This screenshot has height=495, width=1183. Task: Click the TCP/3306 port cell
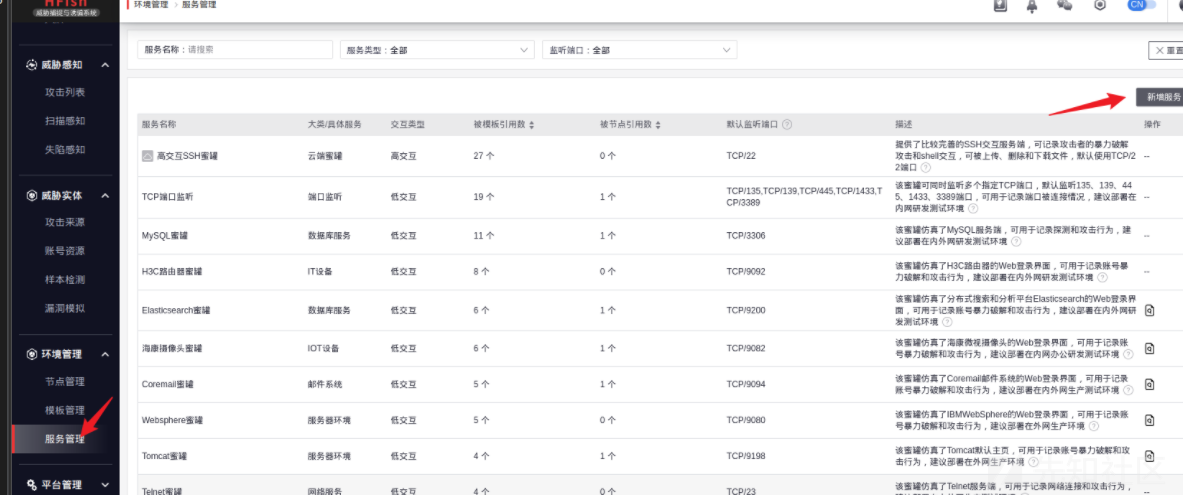coord(746,236)
